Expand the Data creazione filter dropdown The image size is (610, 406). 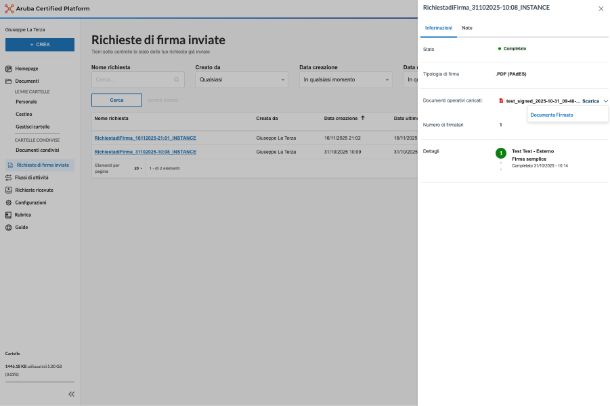pos(345,79)
